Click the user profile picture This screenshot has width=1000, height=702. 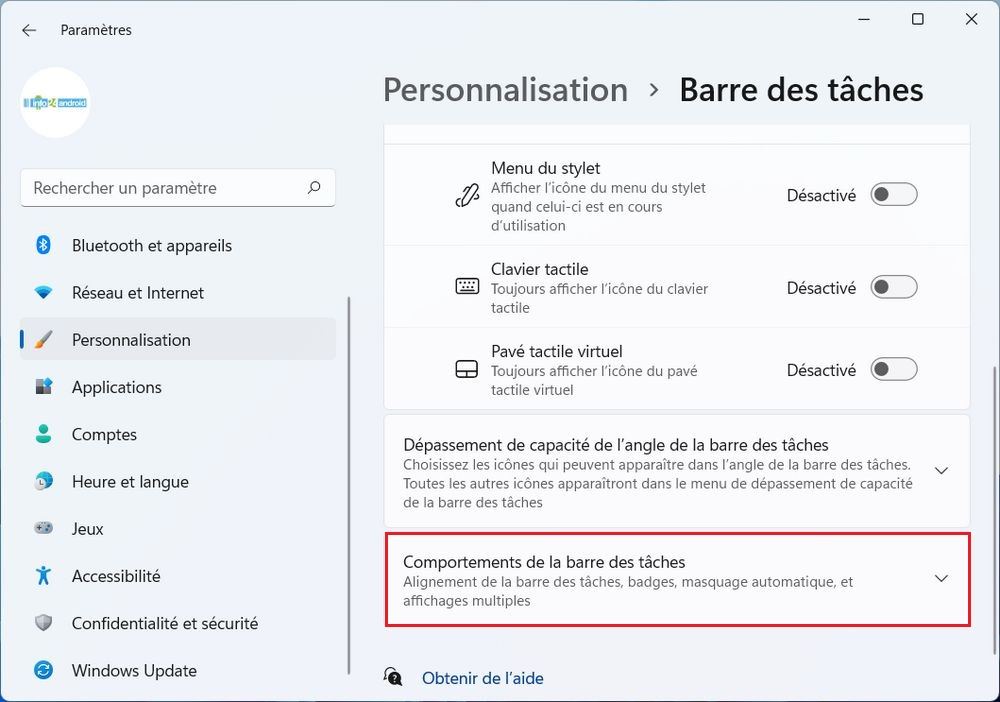pyautogui.click(x=56, y=102)
